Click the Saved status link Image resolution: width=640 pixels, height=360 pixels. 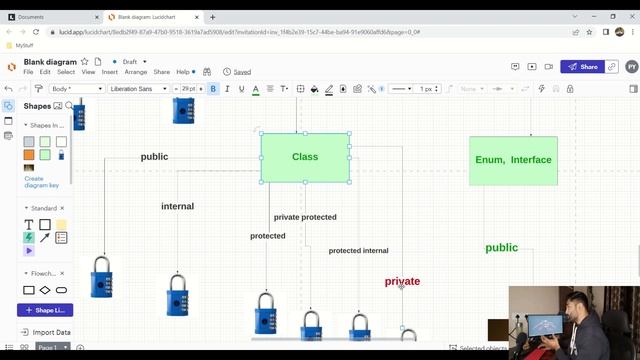pos(242,72)
